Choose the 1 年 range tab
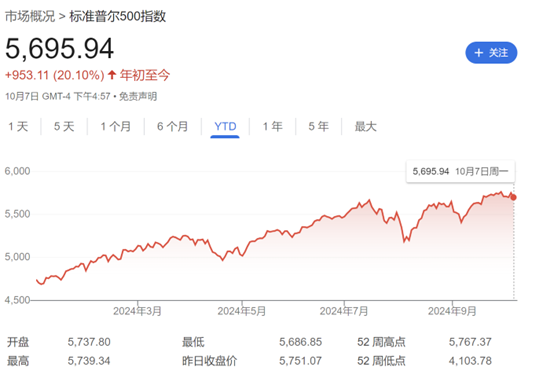Image resolution: width=554 pixels, height=374 pixels. 273,126
